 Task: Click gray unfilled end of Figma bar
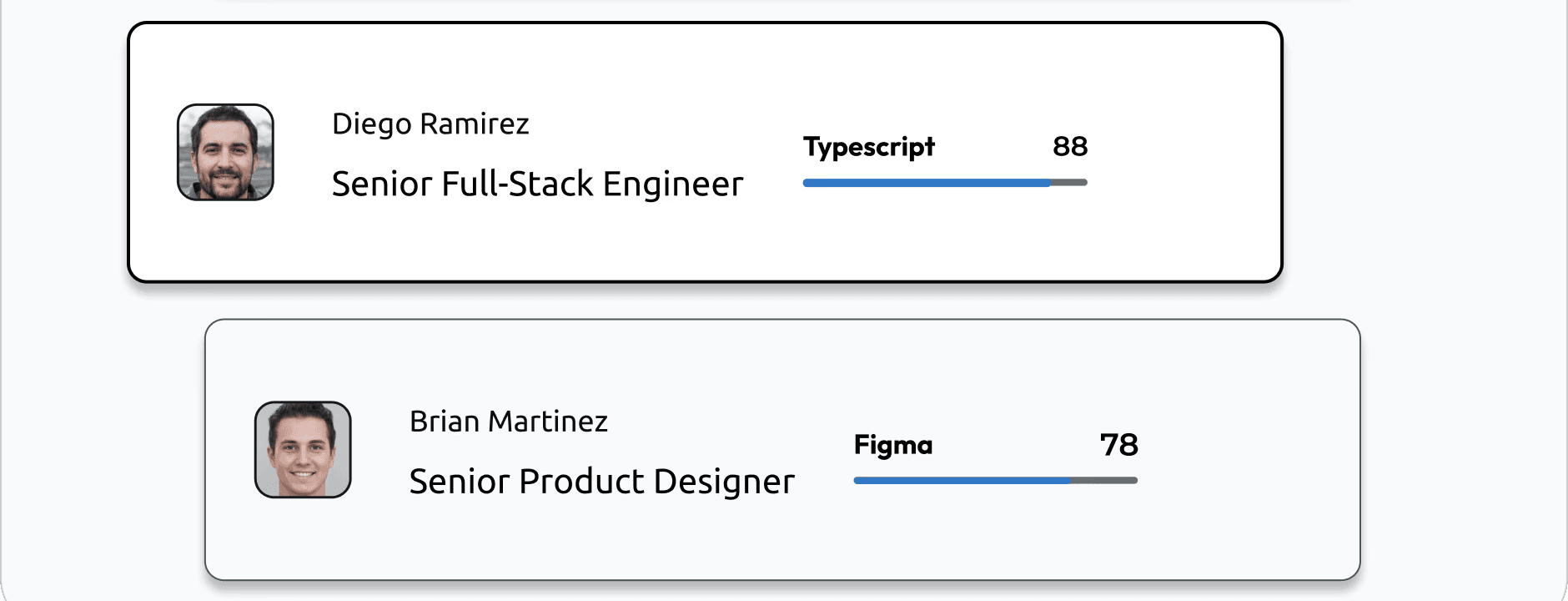[x=1105, y=481]
